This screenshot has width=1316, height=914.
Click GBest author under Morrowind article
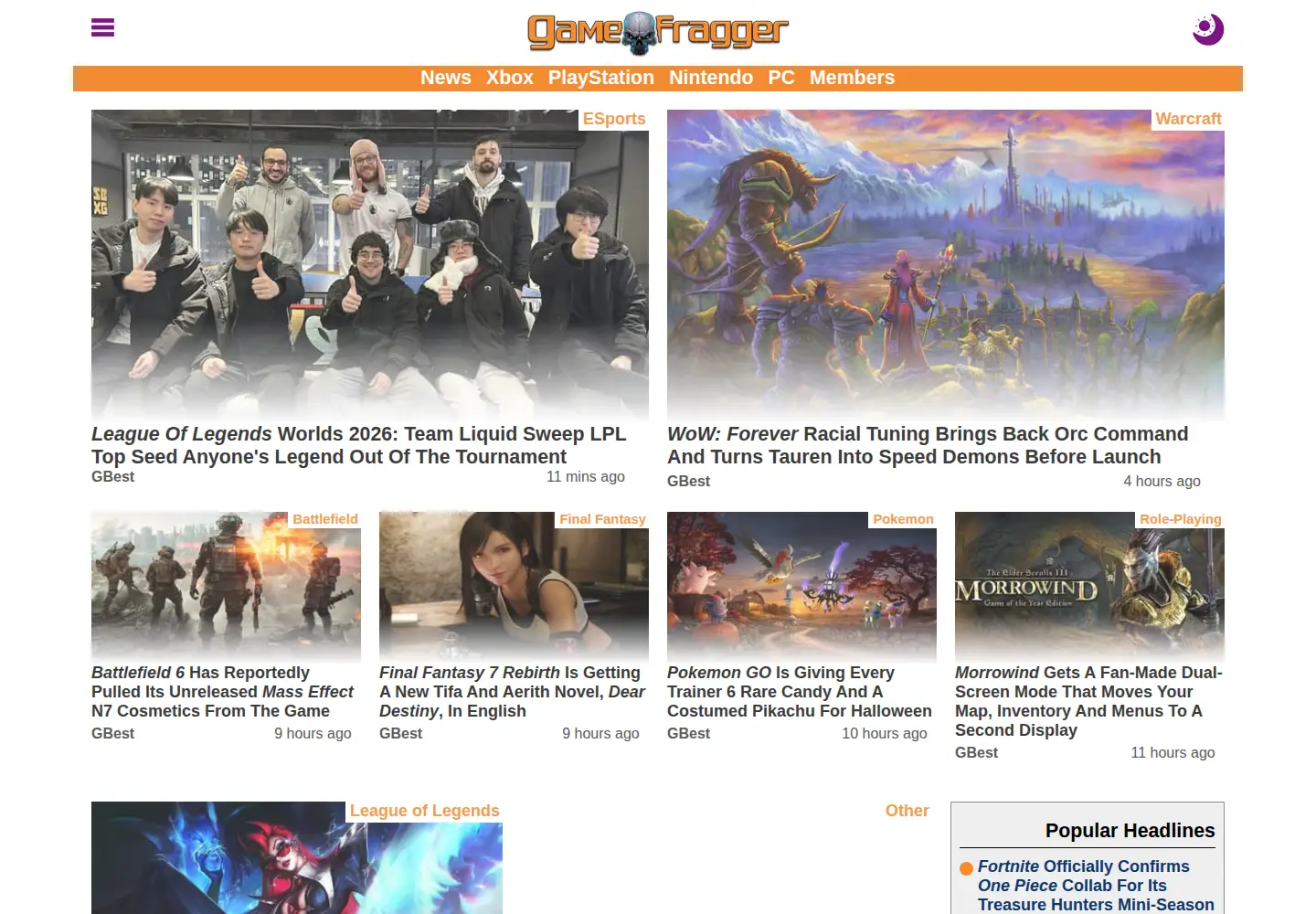[977, 753]
